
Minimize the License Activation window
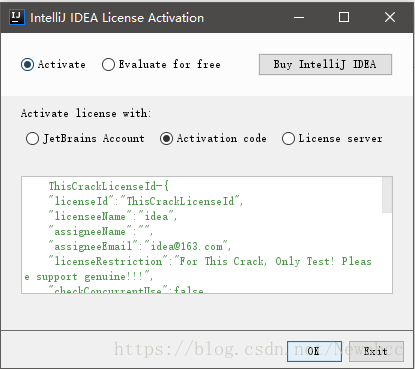pos(299,17)
